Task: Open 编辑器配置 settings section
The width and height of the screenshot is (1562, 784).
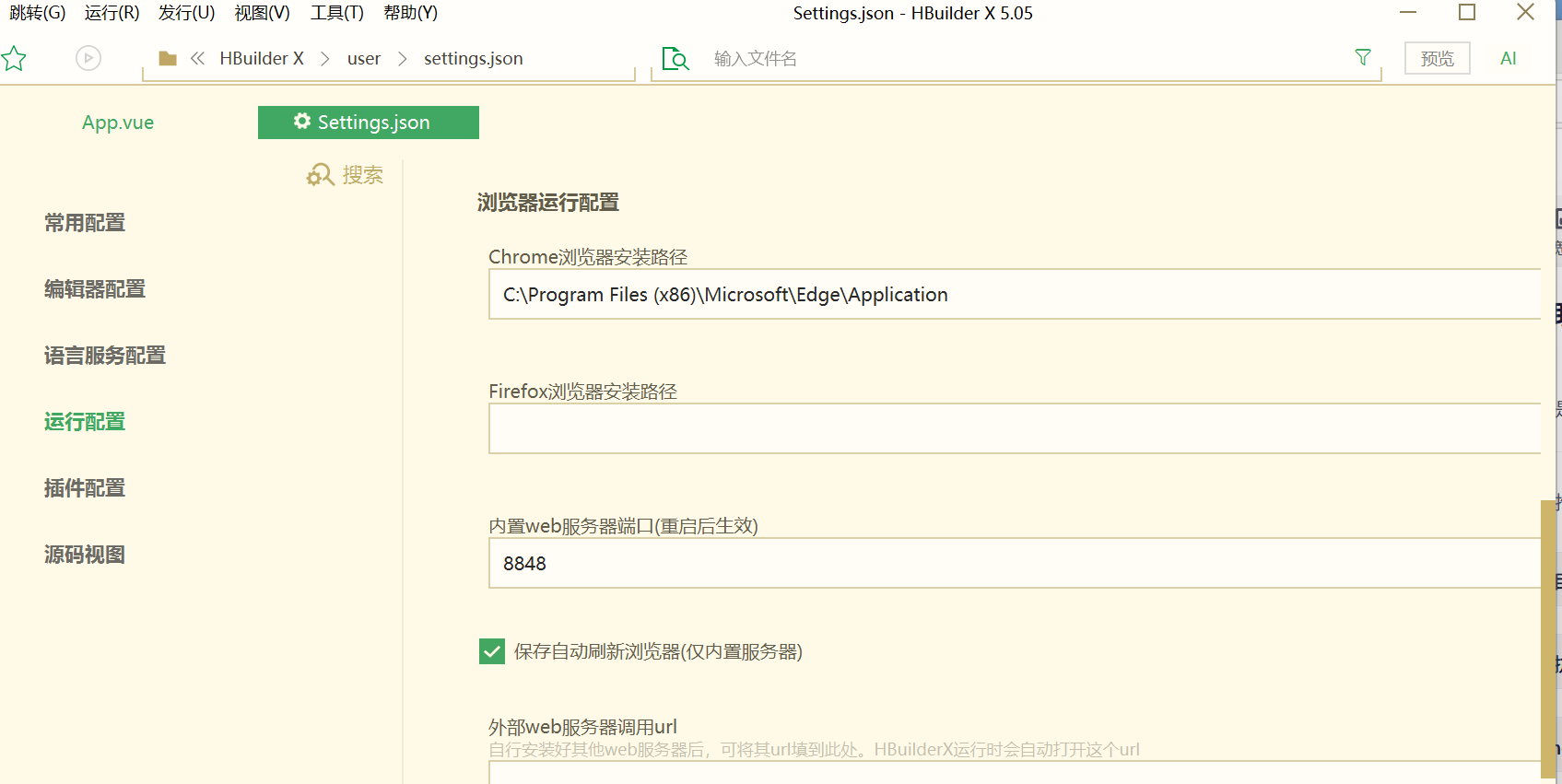Action: pyautogui.click(x=95, y=289)
